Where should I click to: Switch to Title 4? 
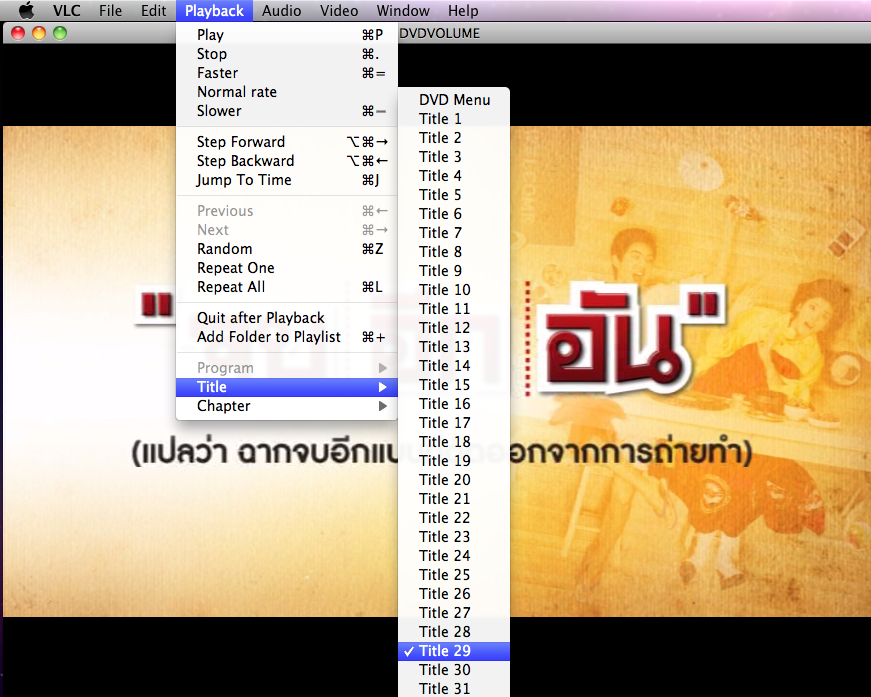(x=454, y=175)
